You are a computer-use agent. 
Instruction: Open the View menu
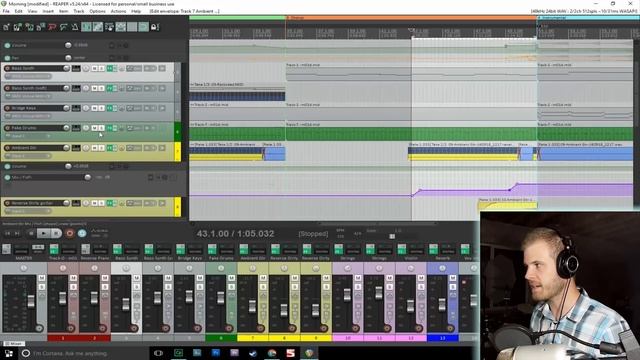[x=32, y=11]
